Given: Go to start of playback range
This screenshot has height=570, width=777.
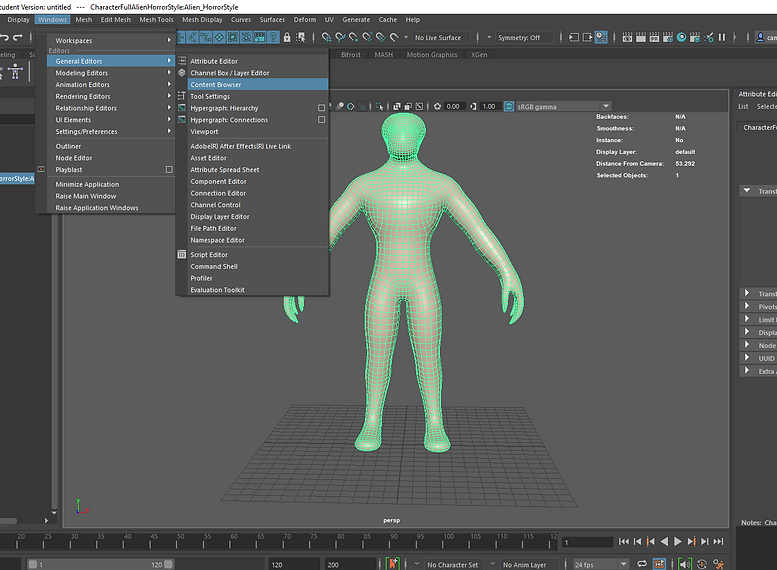Looking at the screenshot, I should click(x=624, y=542).
